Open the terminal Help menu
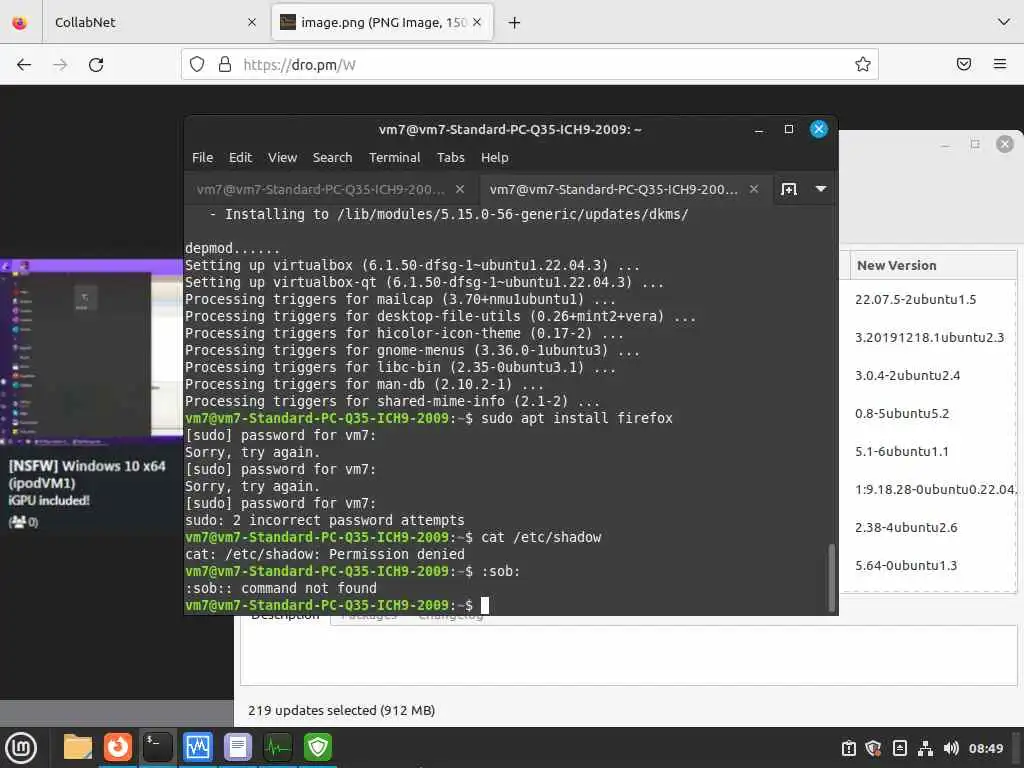1024x768 pixels. point(494,157)
